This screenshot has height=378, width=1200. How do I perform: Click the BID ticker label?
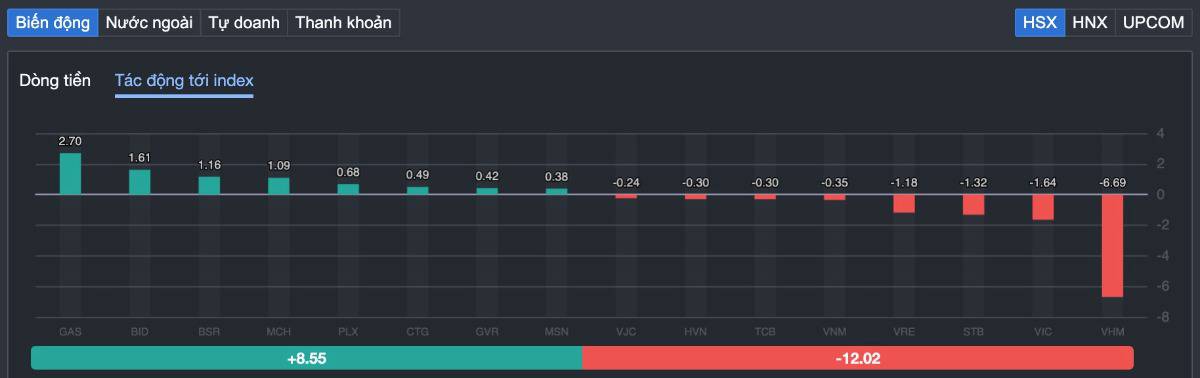(140, 331)
